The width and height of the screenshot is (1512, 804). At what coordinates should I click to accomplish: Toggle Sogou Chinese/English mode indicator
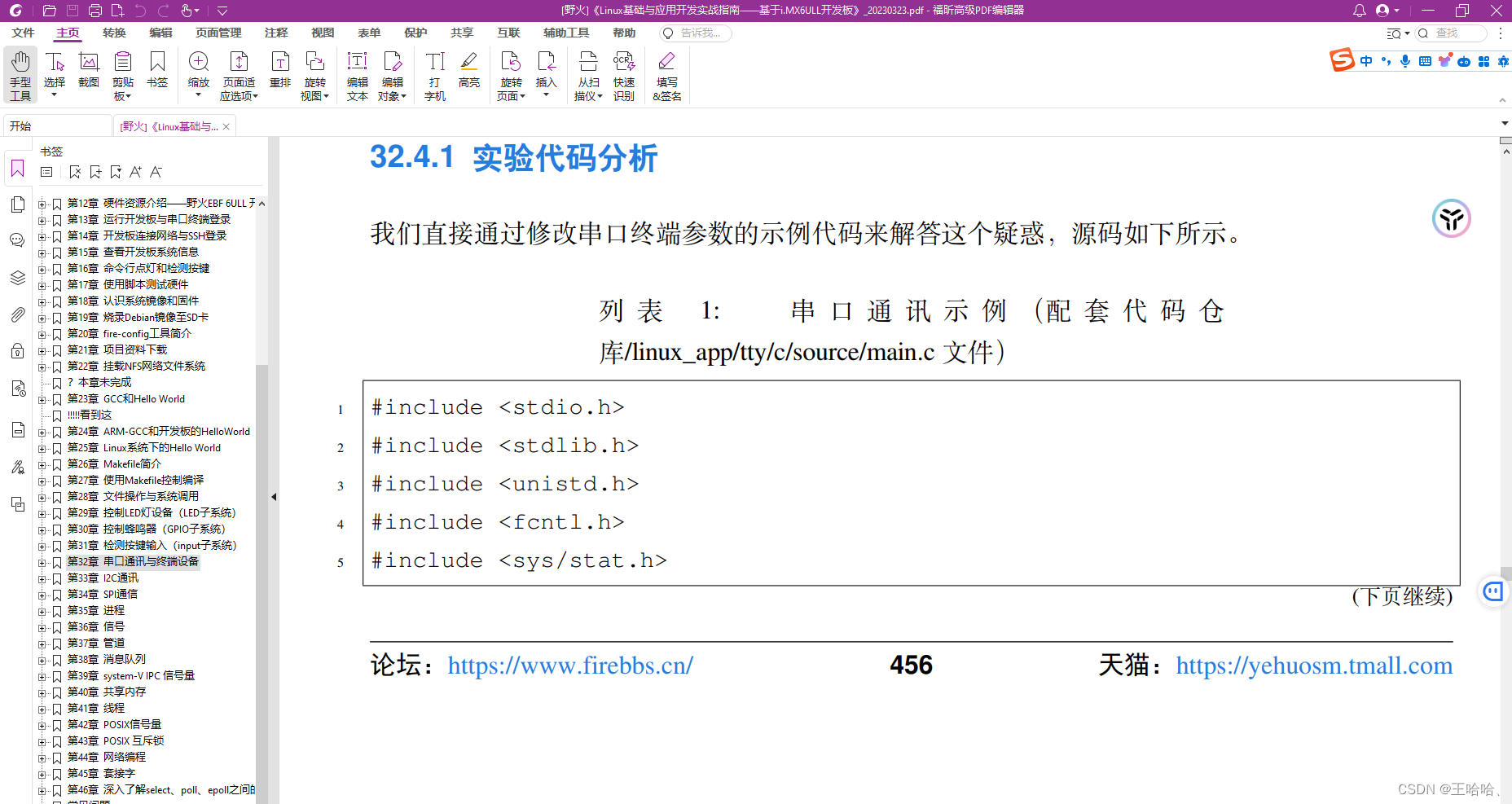tap(1366, 61)
